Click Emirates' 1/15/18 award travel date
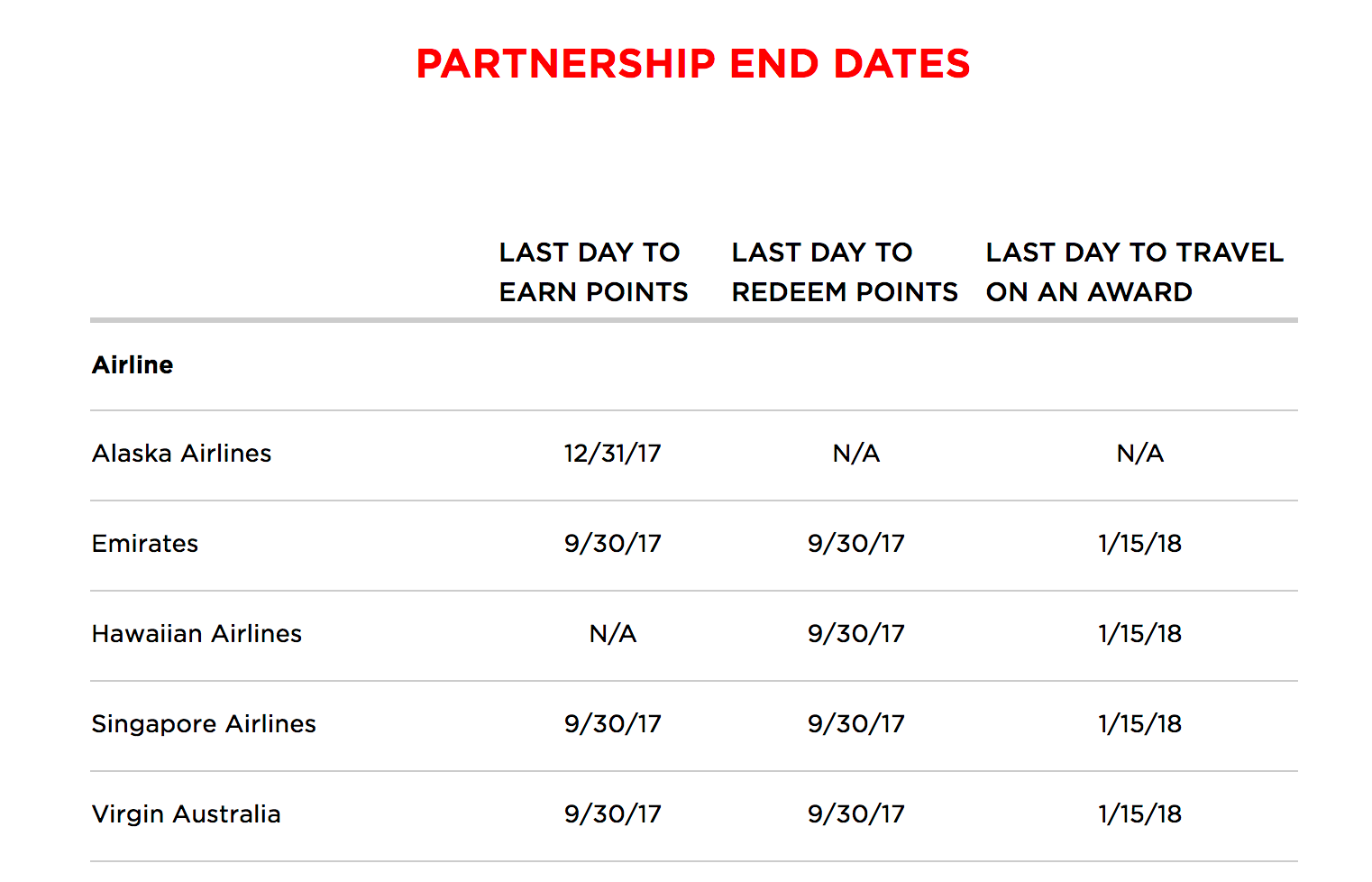The height and width of the screenshot is (882, 1372). pos(1139,543)
